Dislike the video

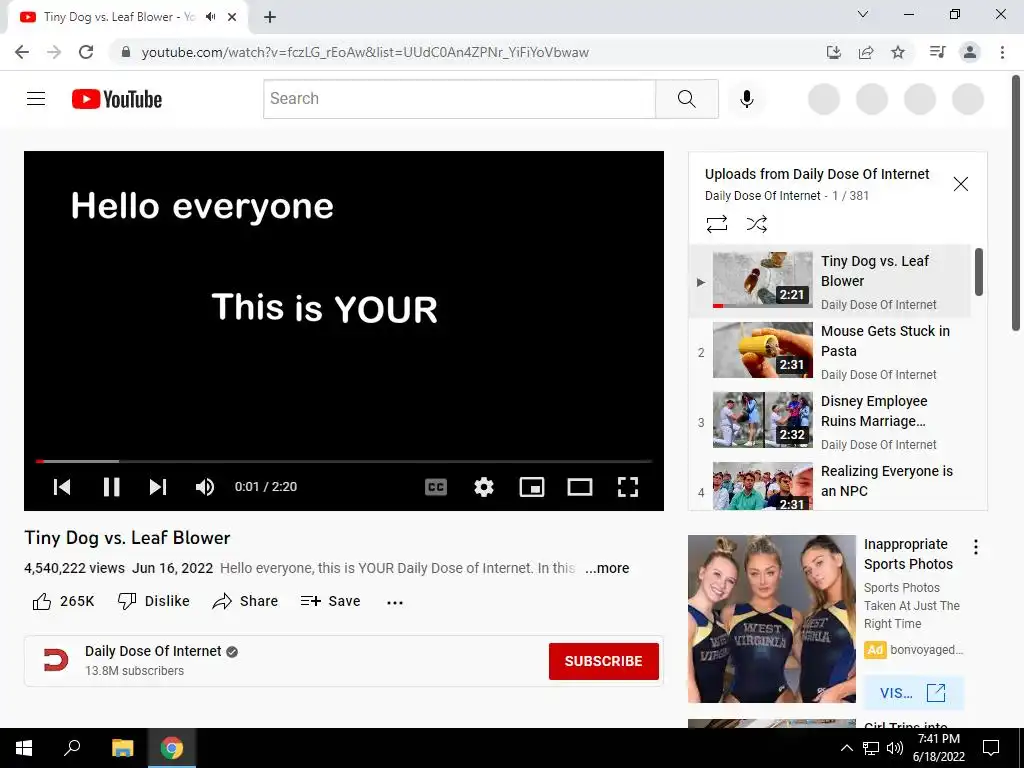click(153, 601)
